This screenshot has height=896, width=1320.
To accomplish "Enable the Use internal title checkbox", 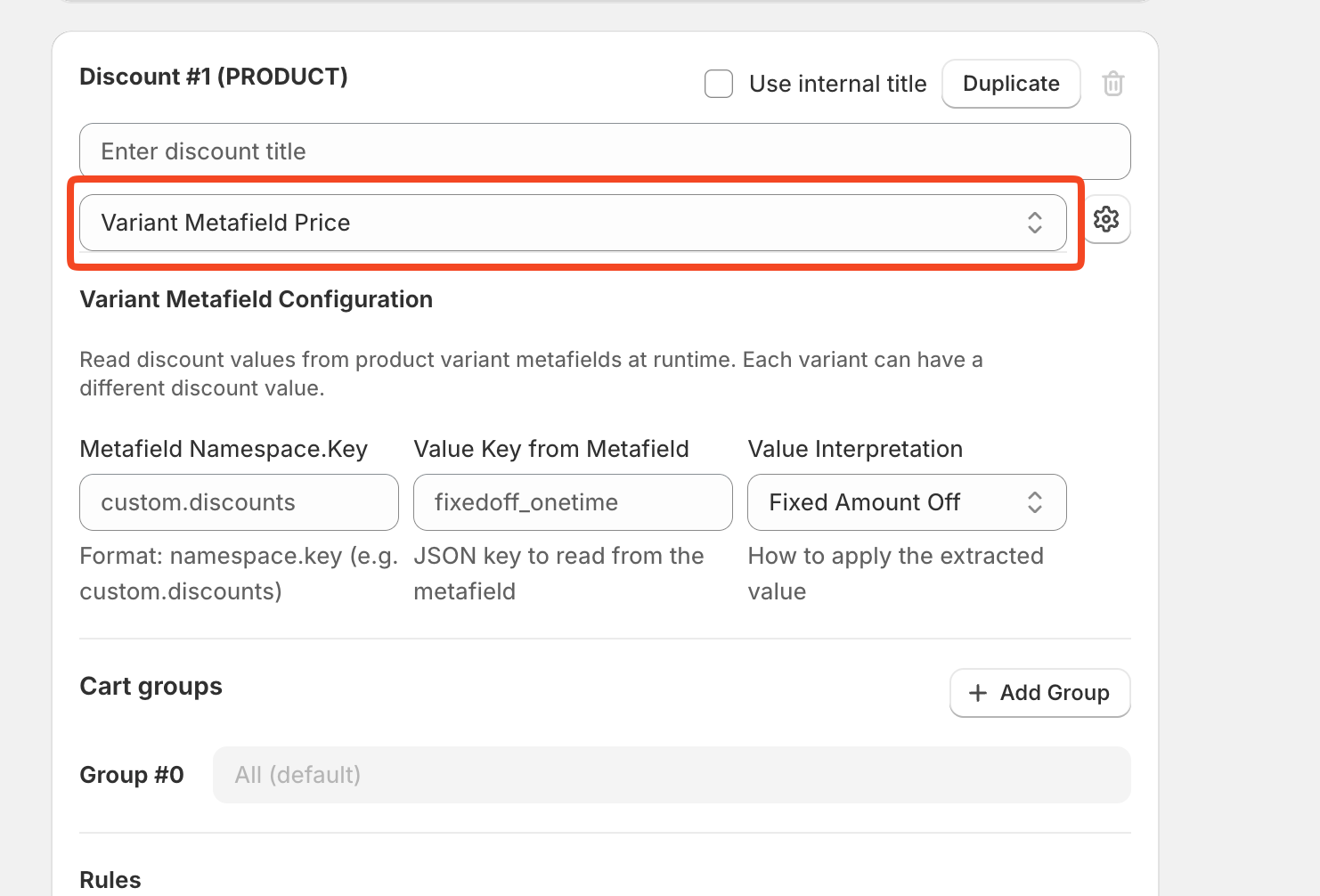I will (x=719, y=84).
